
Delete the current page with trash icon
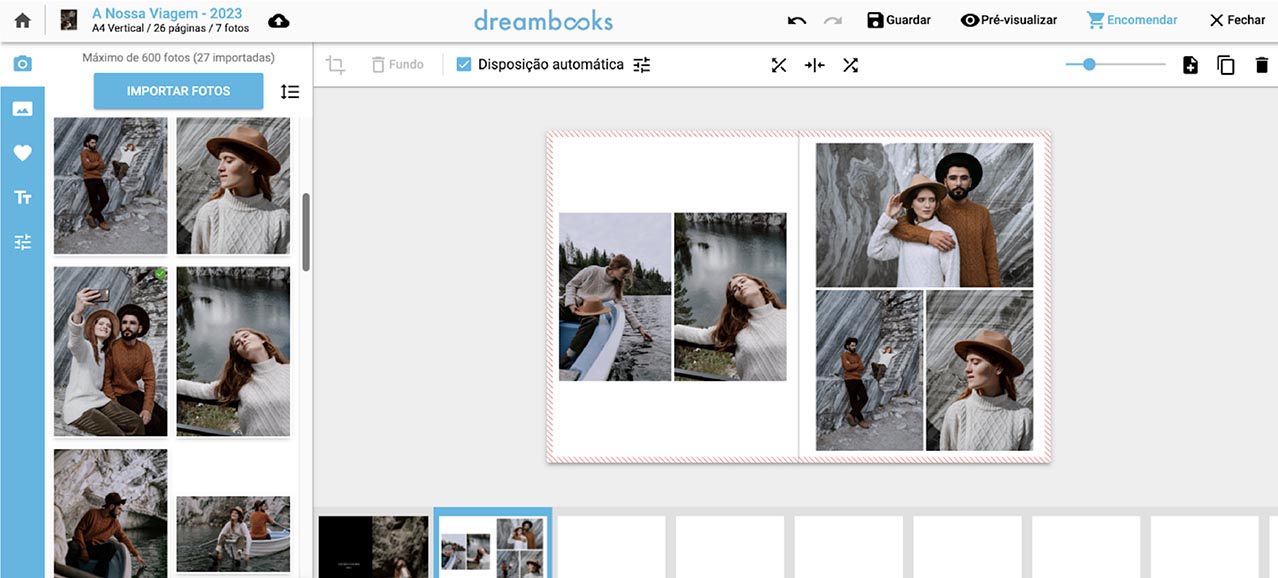1261,65
